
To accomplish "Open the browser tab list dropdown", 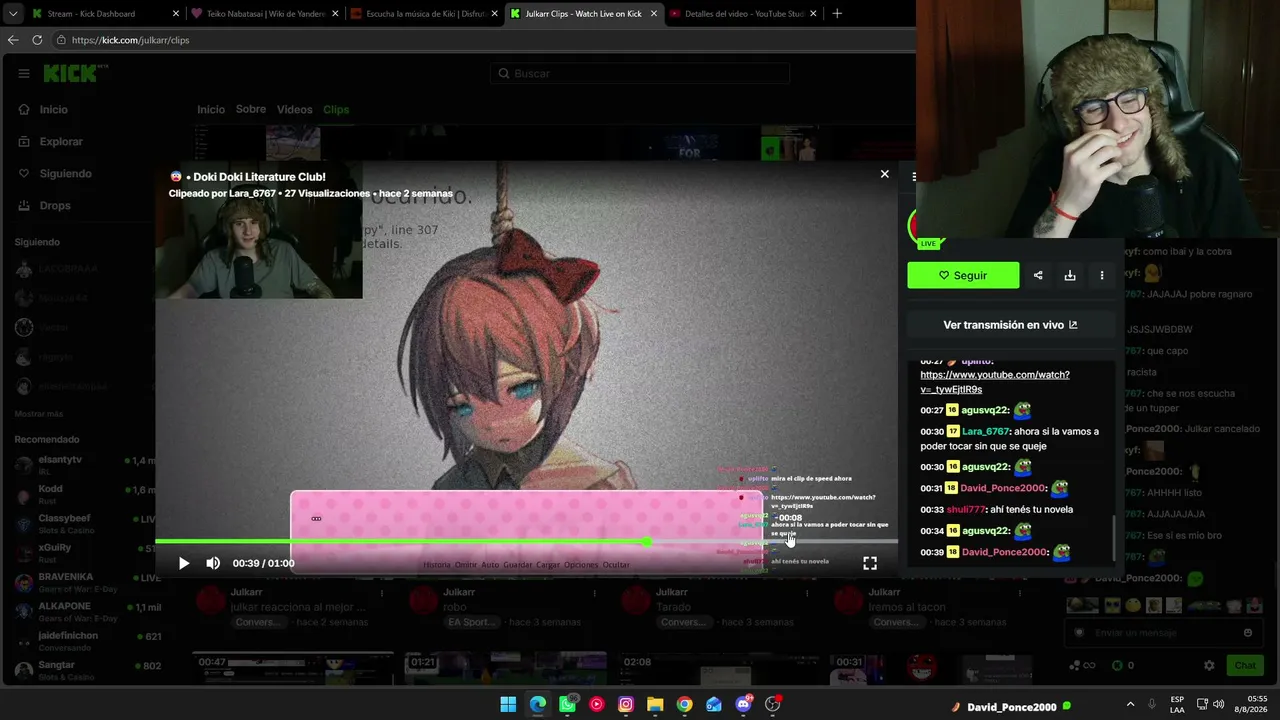I will [12, 14].
